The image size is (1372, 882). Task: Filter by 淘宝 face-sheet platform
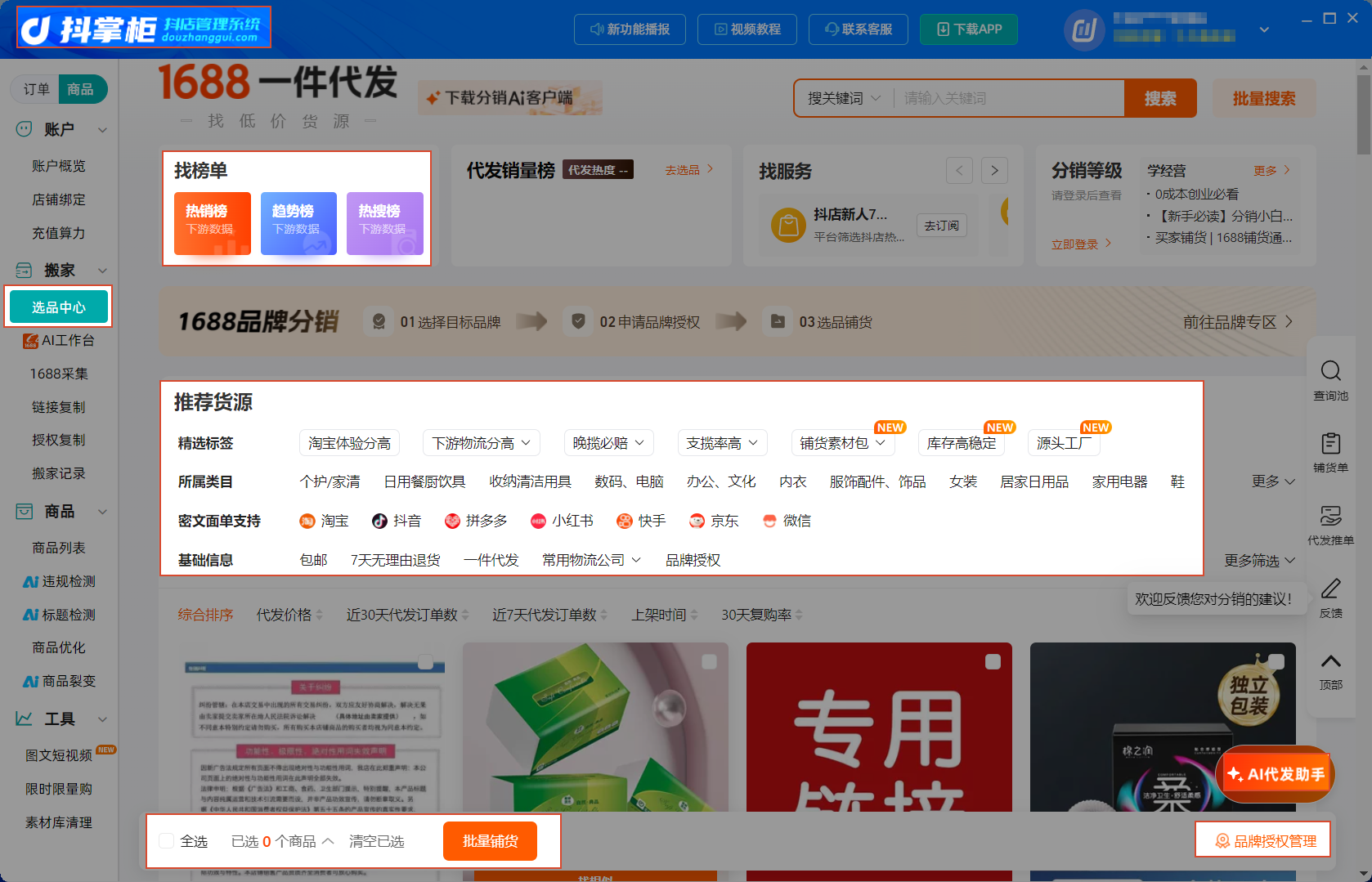[324, 521]
